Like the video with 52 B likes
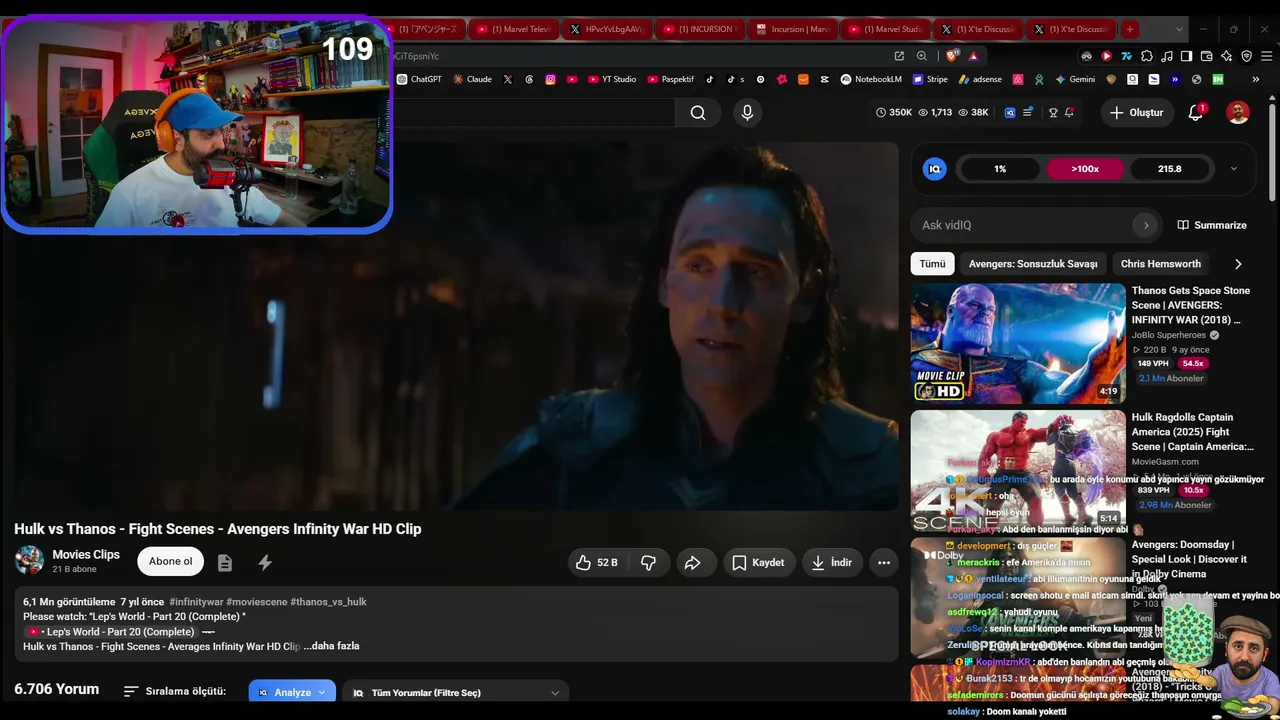Screen dimensions: 1280x720 596,563
